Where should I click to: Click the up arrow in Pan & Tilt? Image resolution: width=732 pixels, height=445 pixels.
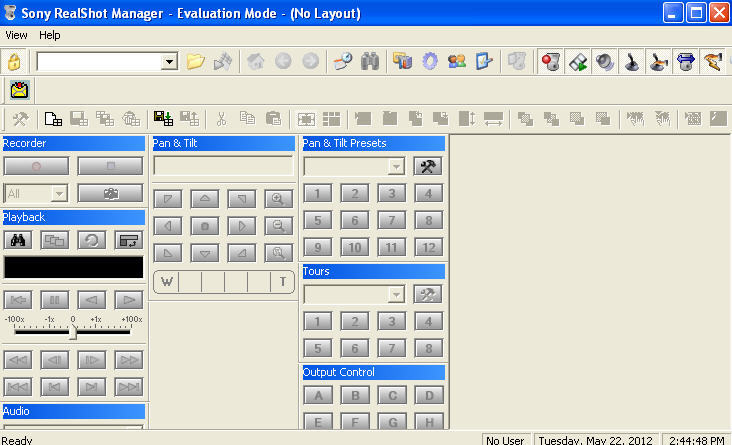point(204,199)
